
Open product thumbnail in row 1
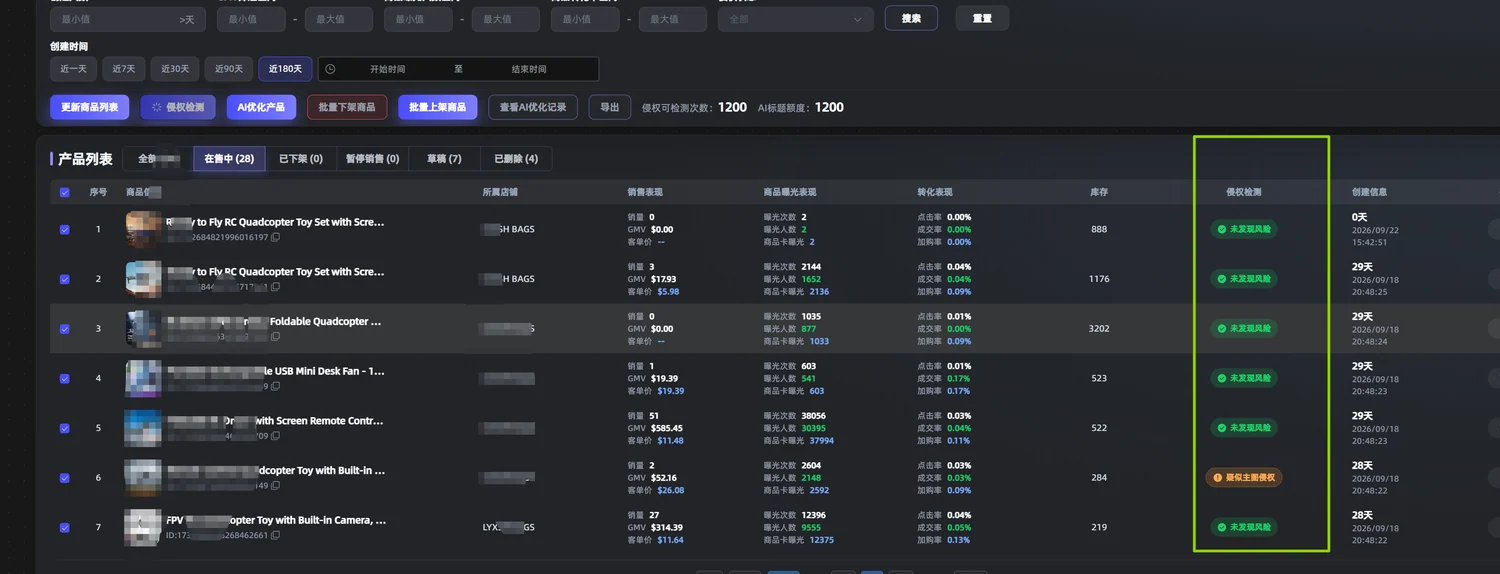[x=144, y=229]
